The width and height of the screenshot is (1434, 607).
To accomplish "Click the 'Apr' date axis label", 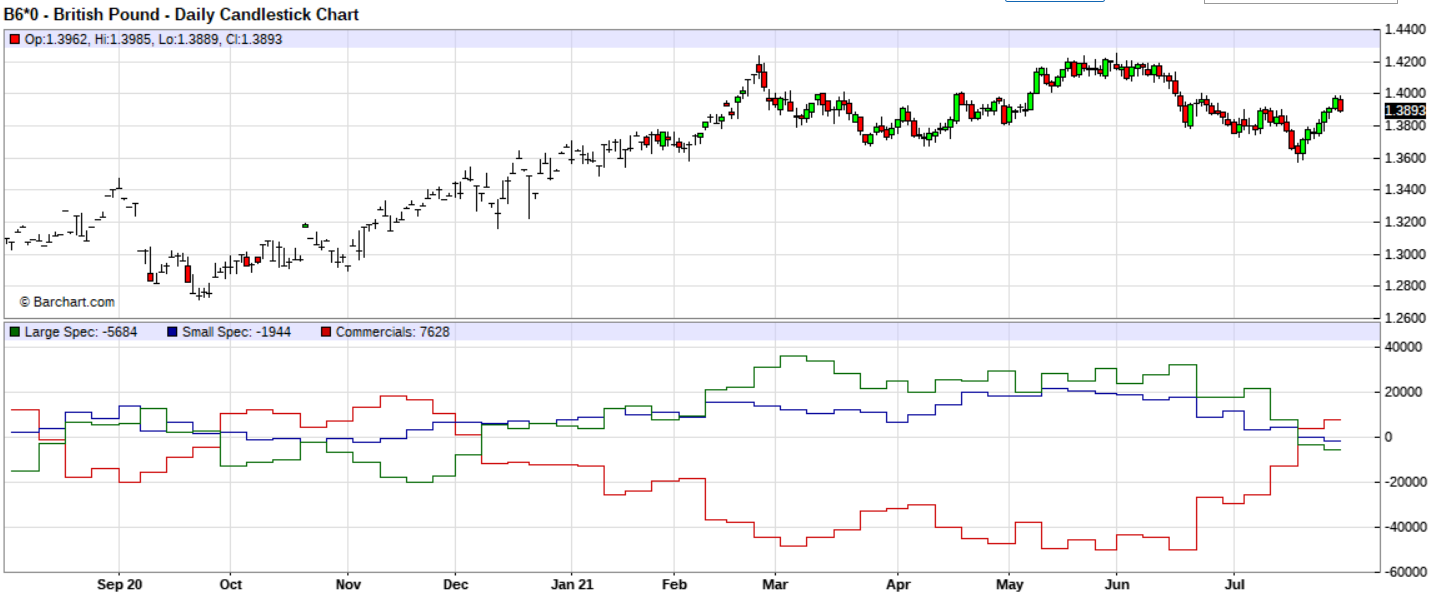I will coord(898,585).
